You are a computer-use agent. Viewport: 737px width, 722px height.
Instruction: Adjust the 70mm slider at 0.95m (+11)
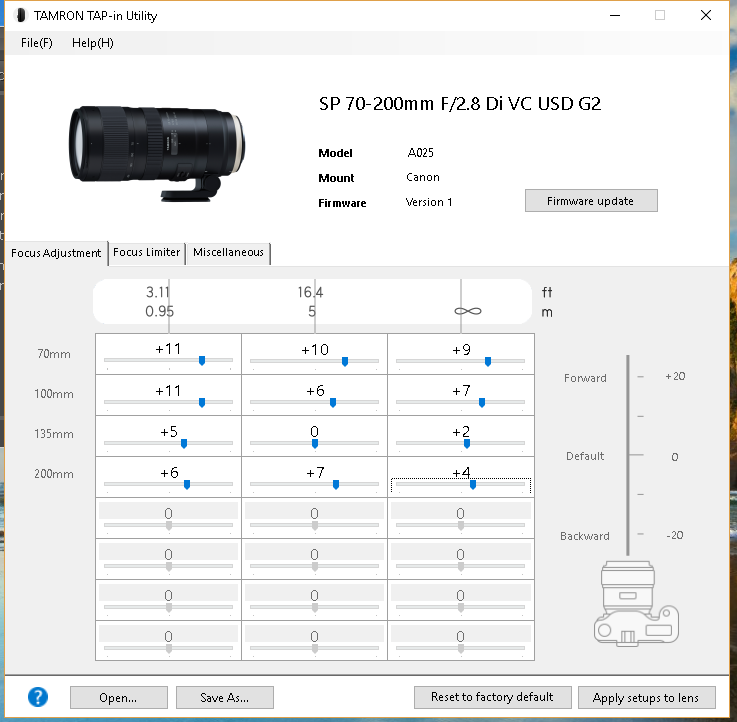point(202,361)
